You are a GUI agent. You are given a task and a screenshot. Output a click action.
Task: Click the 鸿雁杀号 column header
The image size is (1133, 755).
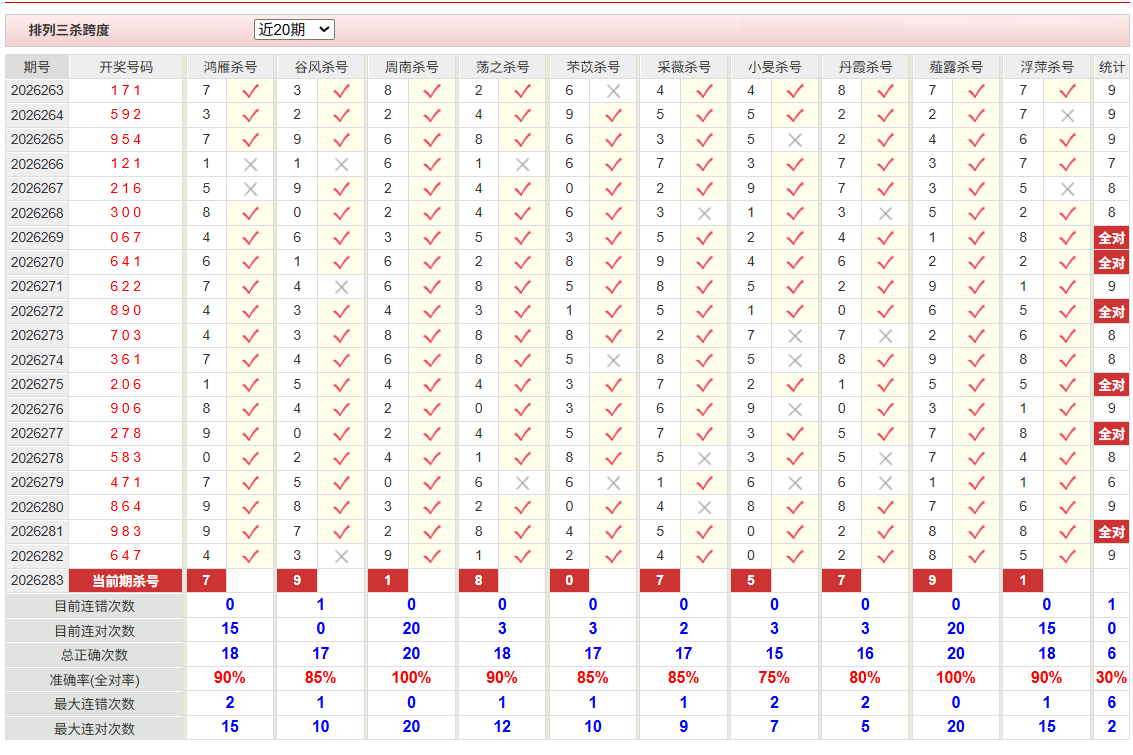point(230,67)
